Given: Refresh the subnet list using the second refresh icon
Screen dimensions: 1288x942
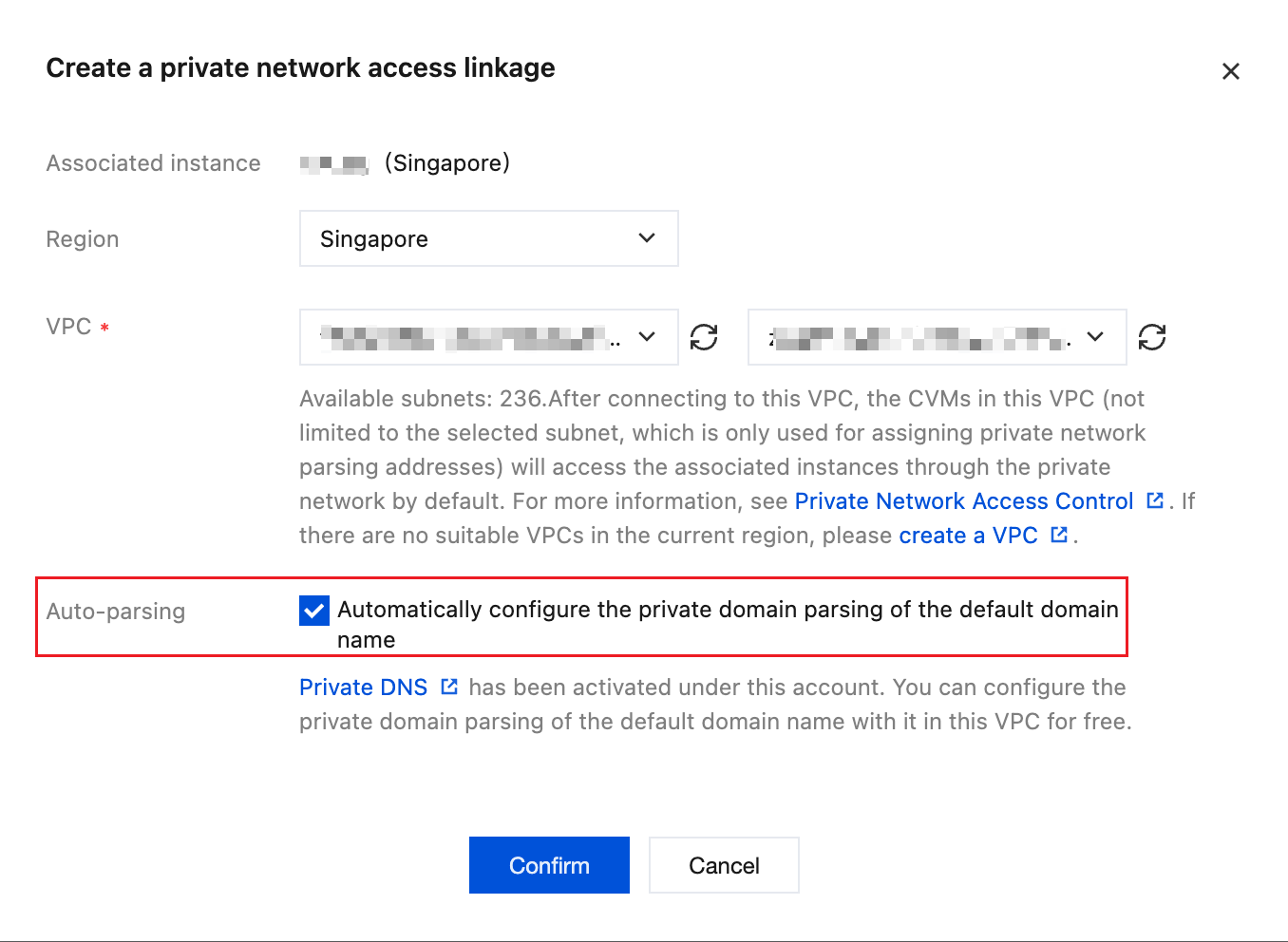Looking at the screenshot, I should pyautogui.click(x=1152, y=337).
